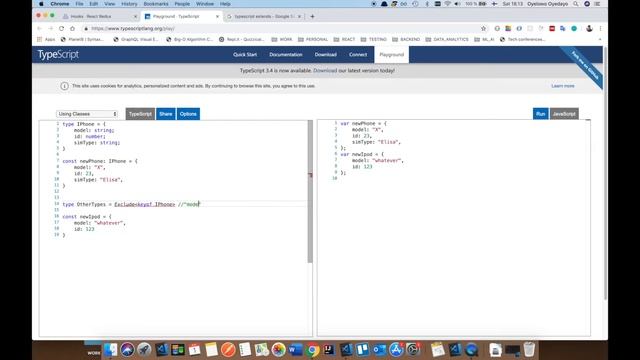
Task: Click the TypeScript editor pane button
Action: tap(140, 114)
